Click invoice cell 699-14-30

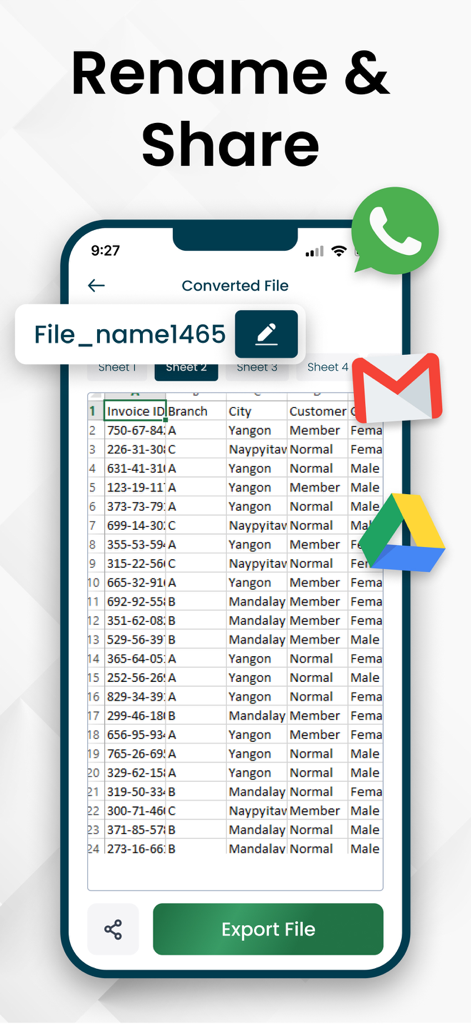pyautogui.click(x=135, y=526)
